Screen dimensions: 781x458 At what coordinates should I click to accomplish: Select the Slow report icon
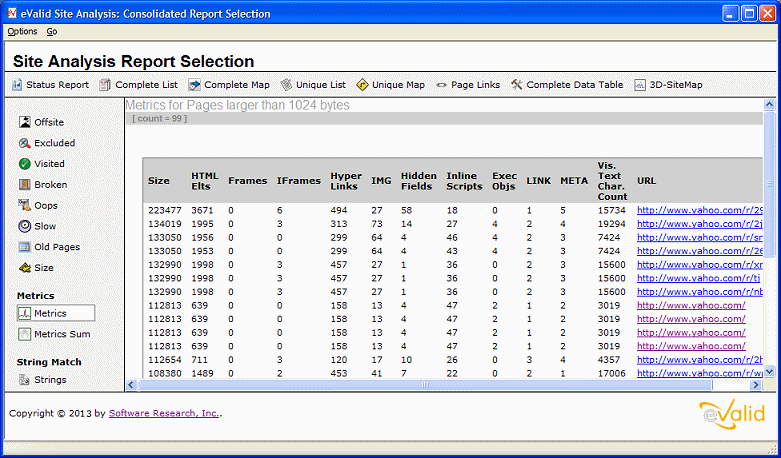[x=25, y=226]
